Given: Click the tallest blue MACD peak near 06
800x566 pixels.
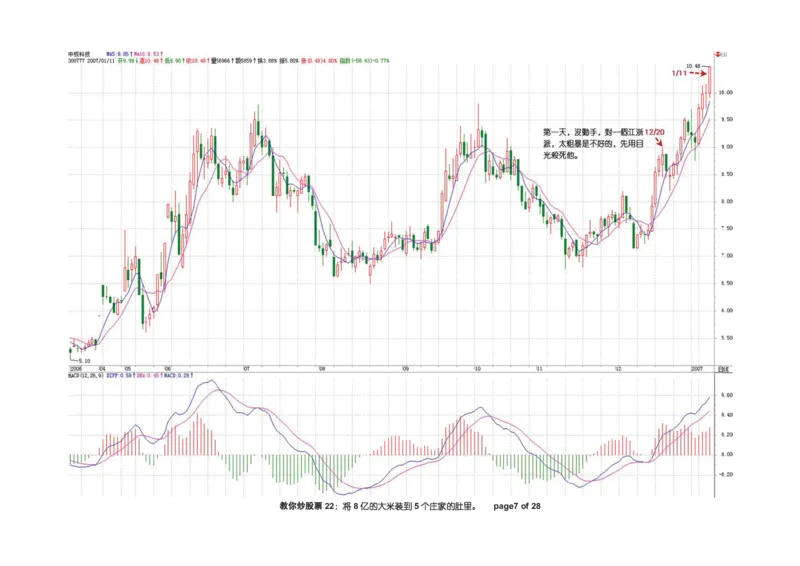Looking at the screenshot, I should pyautogui.click(x=209, y=381).
